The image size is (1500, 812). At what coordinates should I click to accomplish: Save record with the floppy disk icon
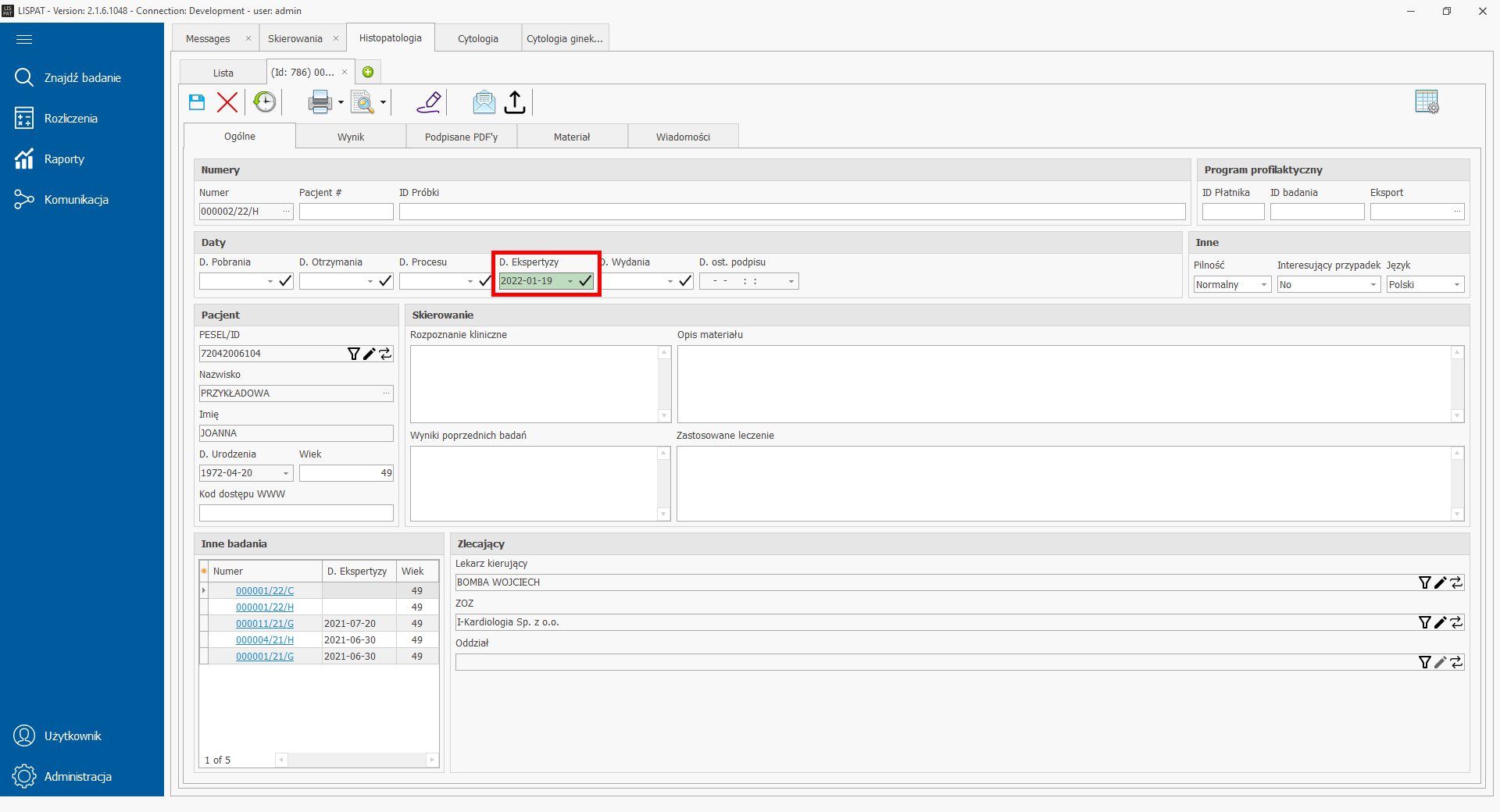point(197,102)
